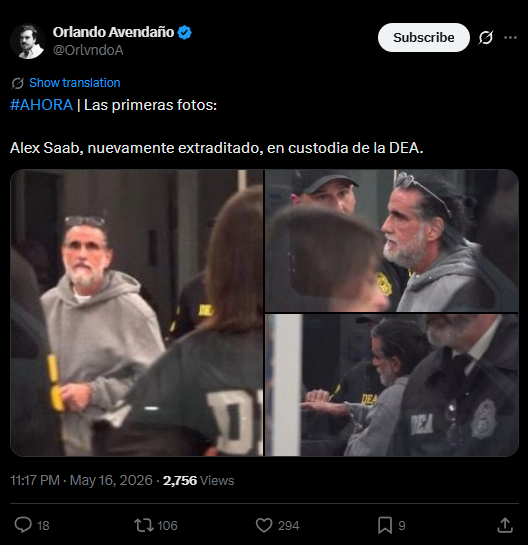This screenshot has height=545, width=528.
Task: Click Show translation link
Action: (74, 83)
